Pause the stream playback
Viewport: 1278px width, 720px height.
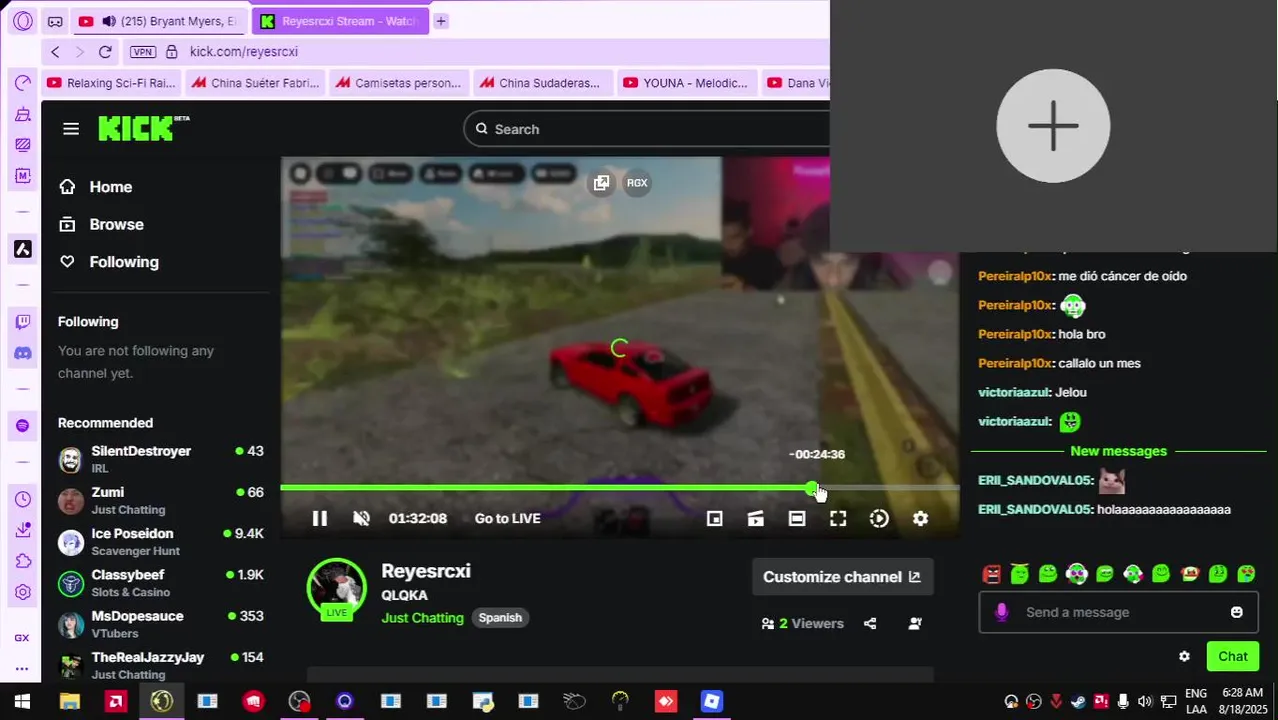320,518
